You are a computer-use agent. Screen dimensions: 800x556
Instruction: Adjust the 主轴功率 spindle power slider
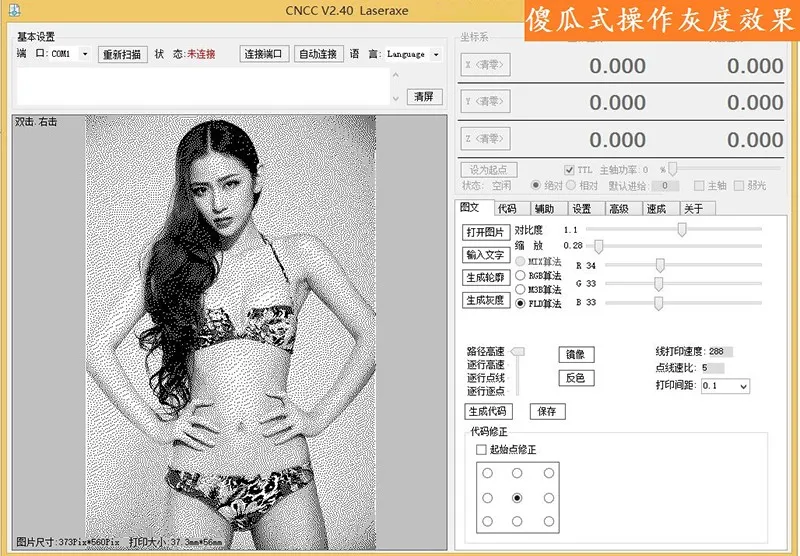673,168
